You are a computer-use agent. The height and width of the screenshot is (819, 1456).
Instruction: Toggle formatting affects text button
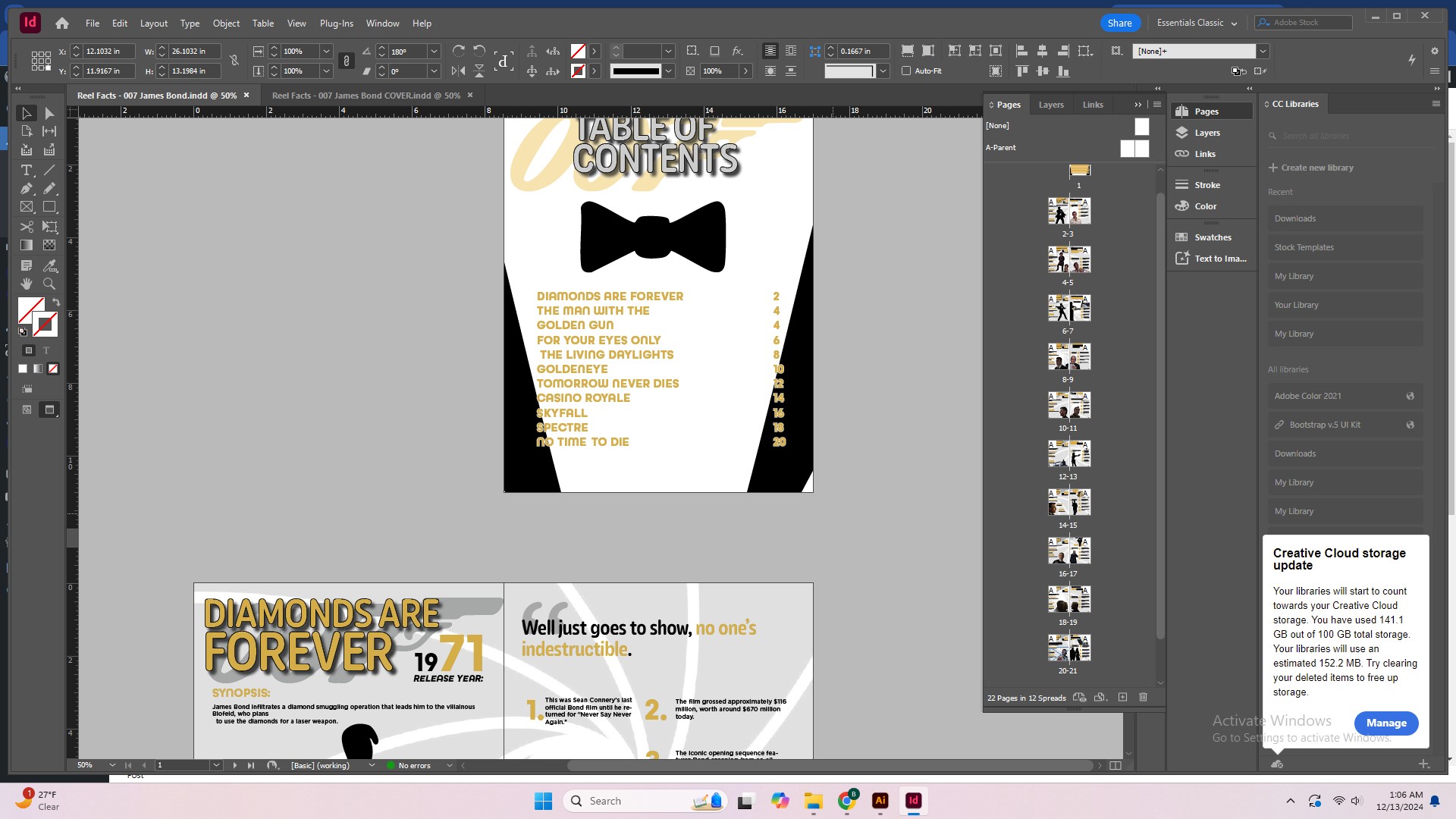(46, 350)
